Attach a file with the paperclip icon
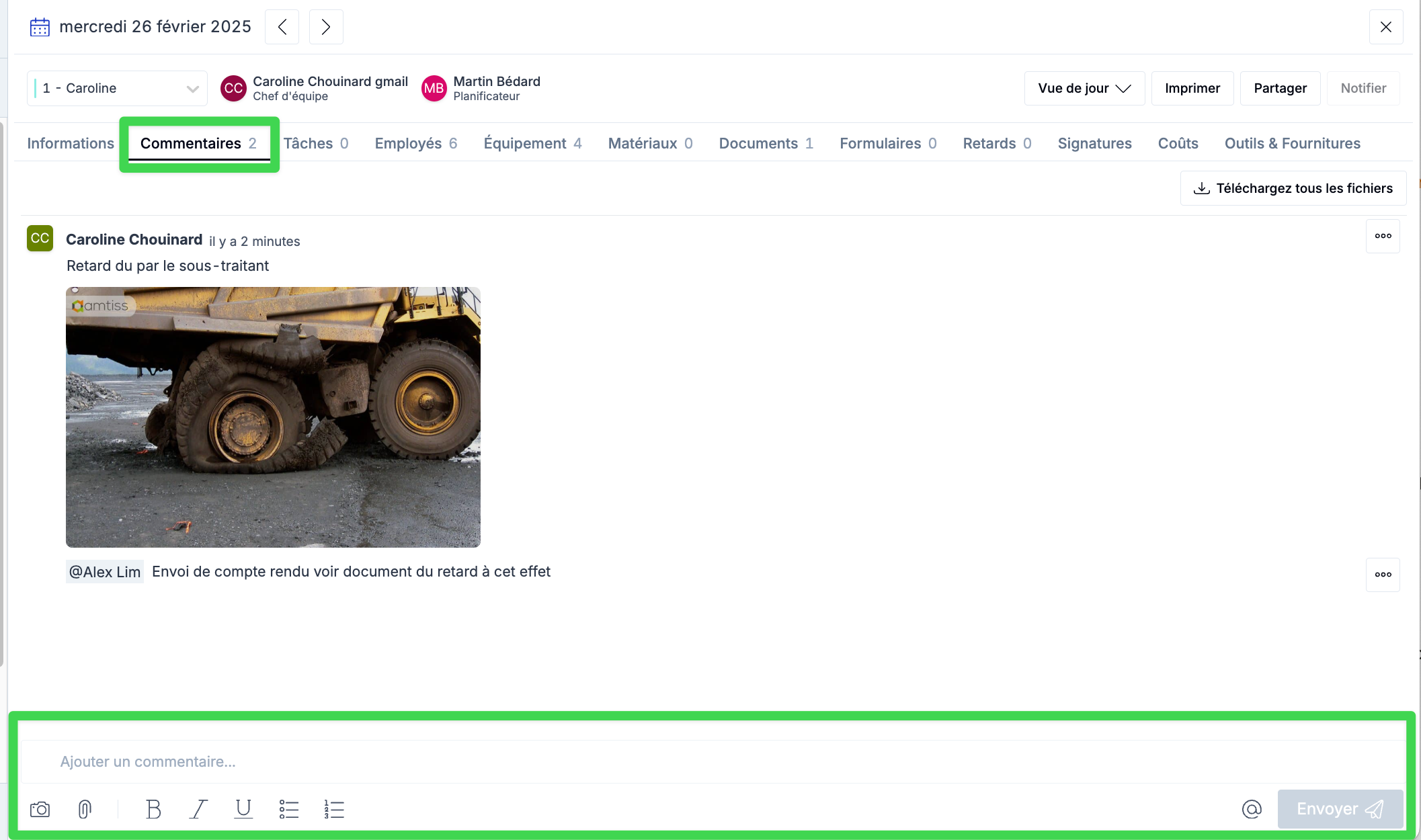Image resolution: width=1421 pixels, height=840 pixels. pos(85,809)
